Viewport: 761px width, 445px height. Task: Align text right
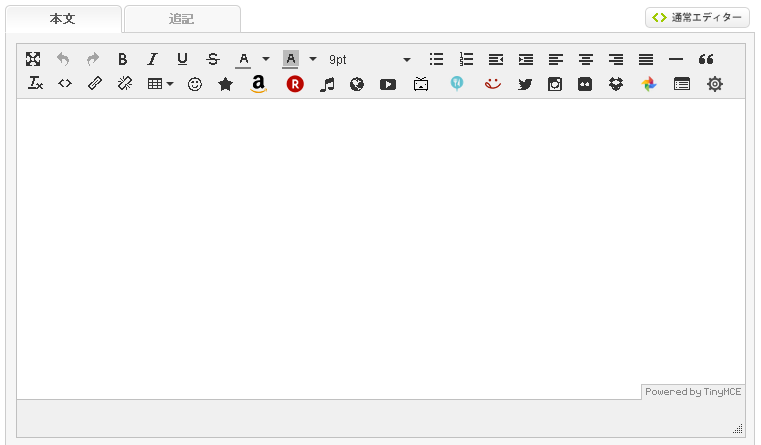tap(616, 59)
